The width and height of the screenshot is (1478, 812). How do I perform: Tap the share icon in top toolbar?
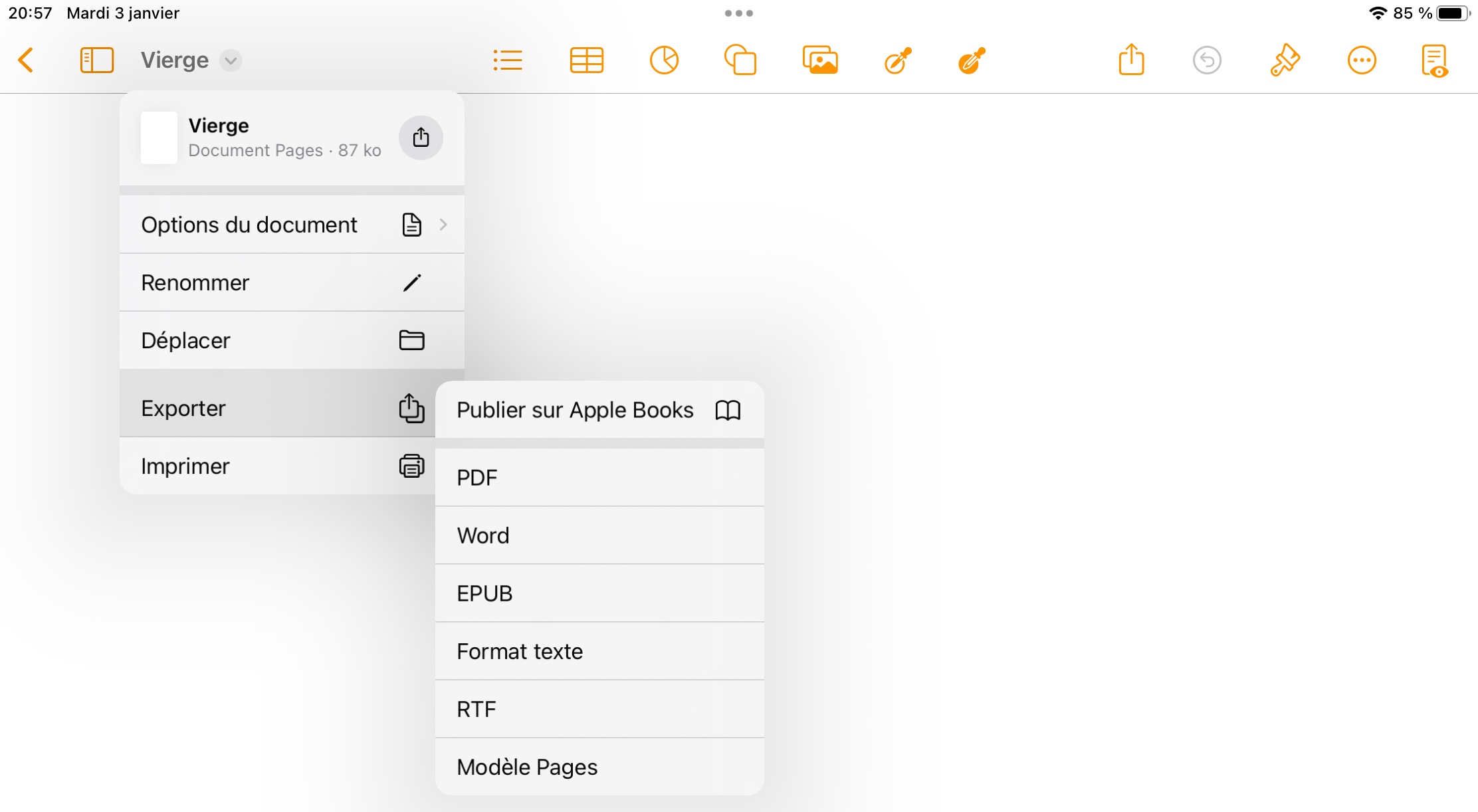coord(1131,60)
